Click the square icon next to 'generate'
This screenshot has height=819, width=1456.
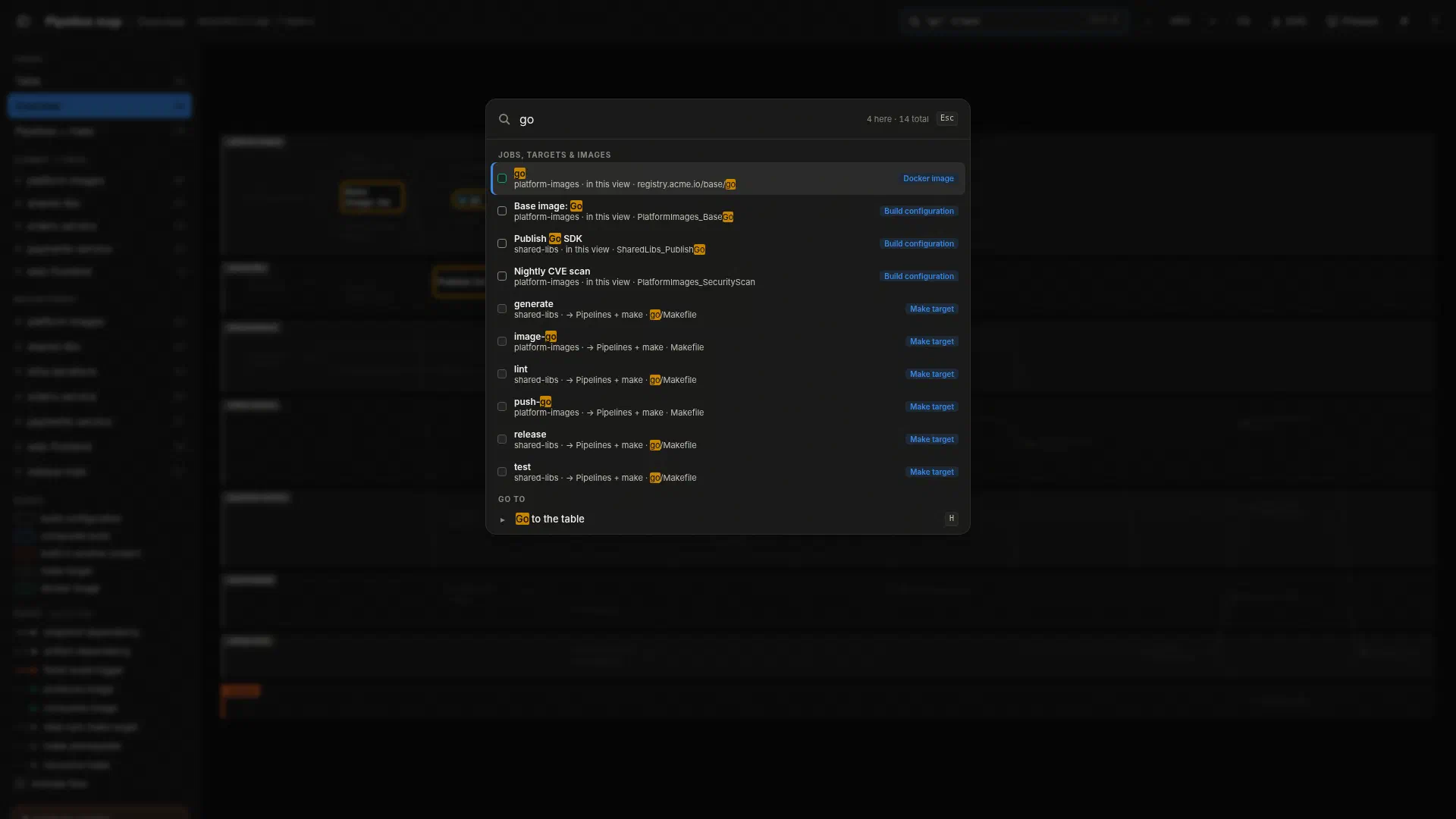(x=502, y=309)
